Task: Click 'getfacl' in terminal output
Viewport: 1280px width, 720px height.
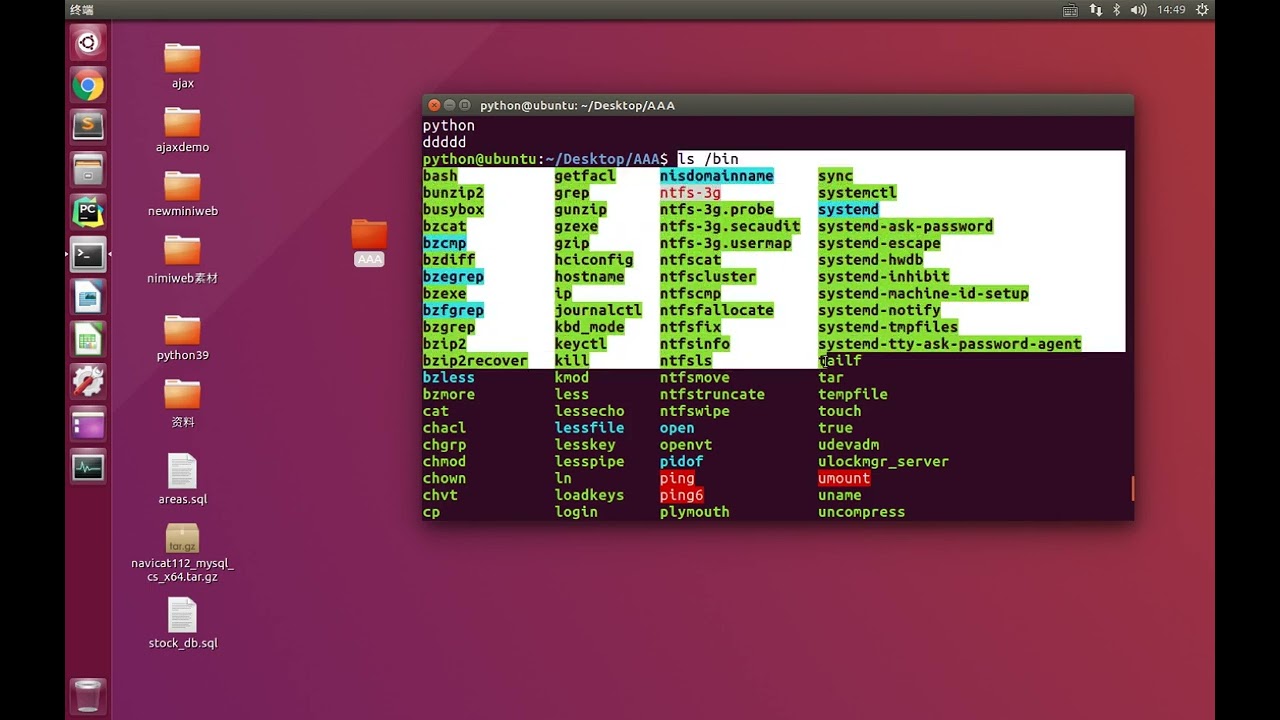Action: (x=585, y=176)
